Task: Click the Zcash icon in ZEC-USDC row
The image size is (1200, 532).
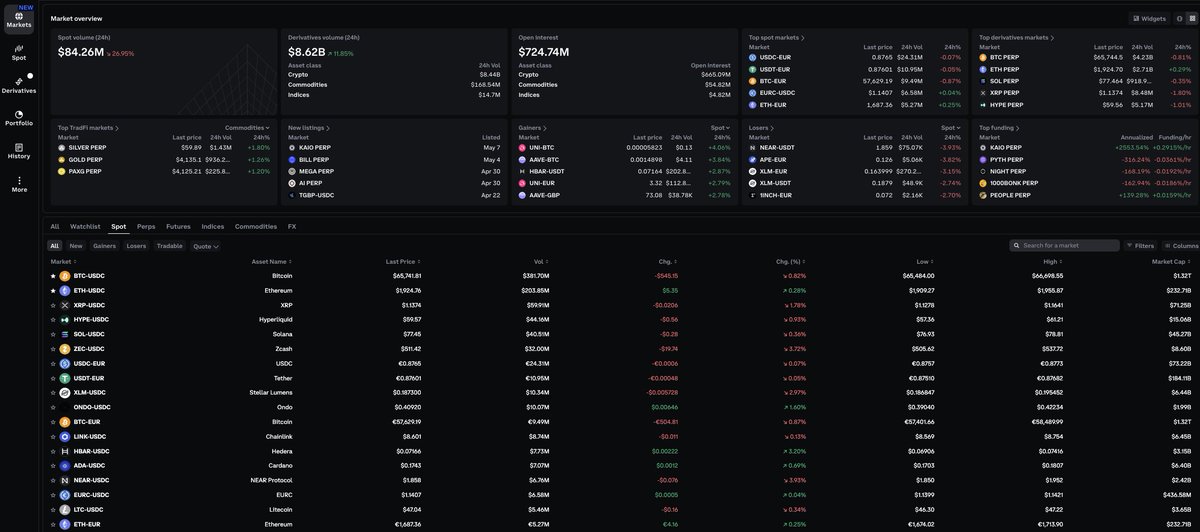Action: [65, 348]
